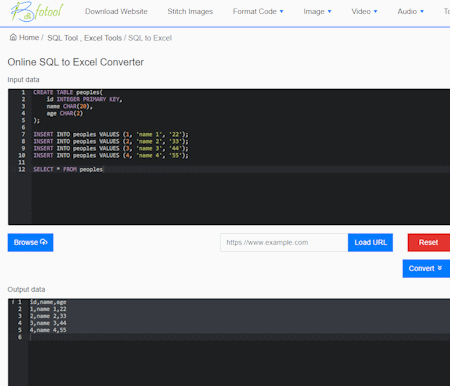Click the Bfotool logo
450x386 pixels.
[x=37, y=12]
